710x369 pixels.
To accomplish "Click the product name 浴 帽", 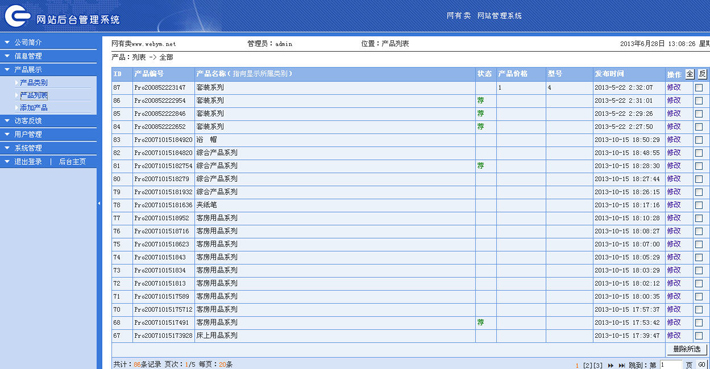I will tap(206, 139).
